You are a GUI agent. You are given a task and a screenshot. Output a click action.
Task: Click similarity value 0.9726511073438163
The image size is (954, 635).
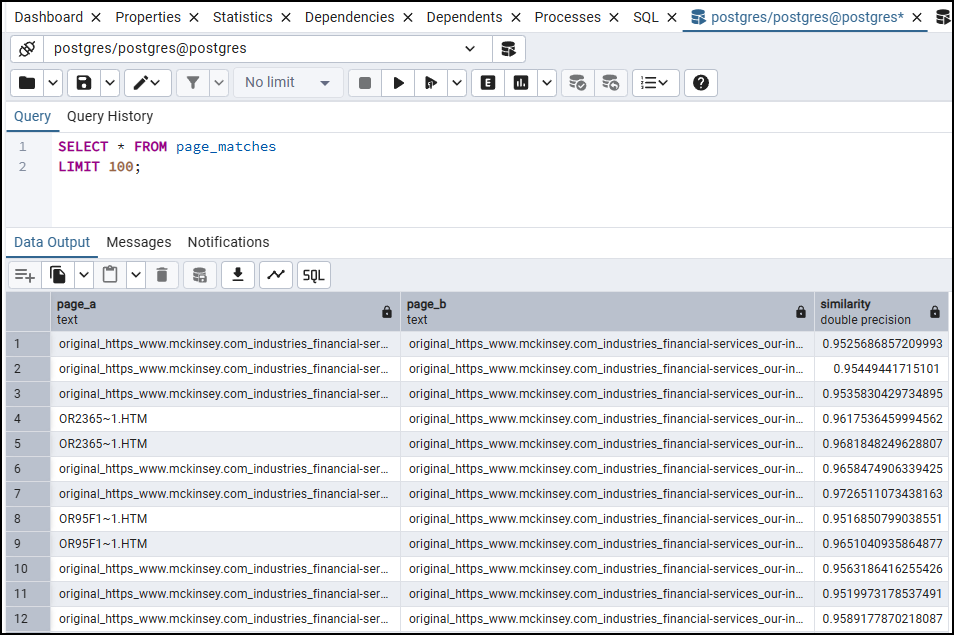[882, 494]
